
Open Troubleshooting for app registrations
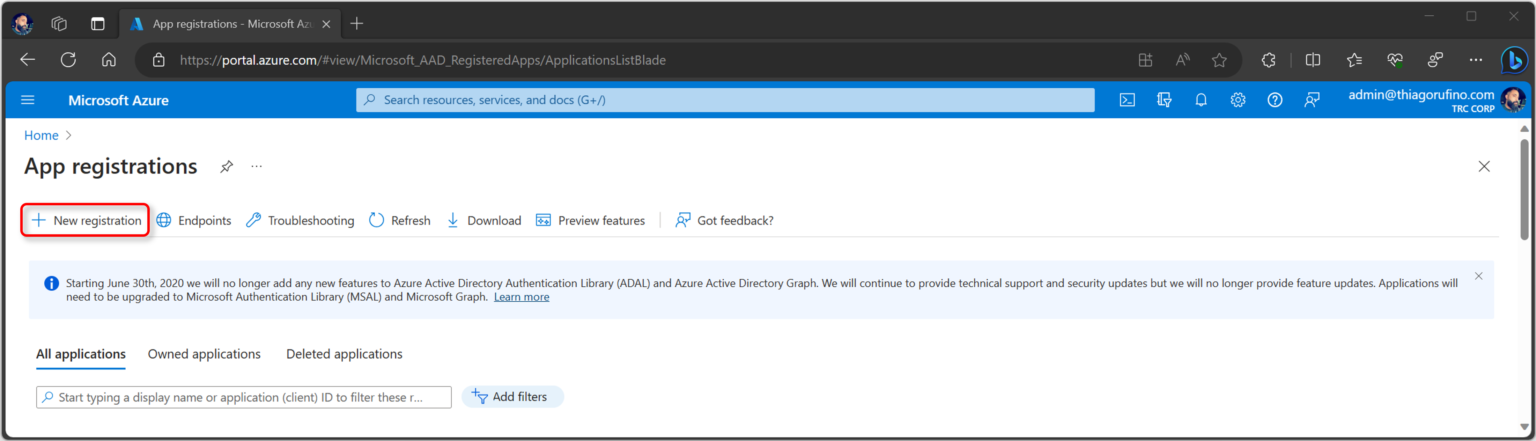300,220
